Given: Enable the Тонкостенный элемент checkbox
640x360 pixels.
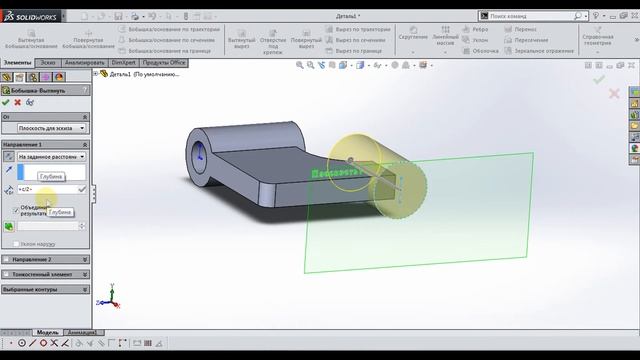Looking at the screenshot, I should click(6, 274).
